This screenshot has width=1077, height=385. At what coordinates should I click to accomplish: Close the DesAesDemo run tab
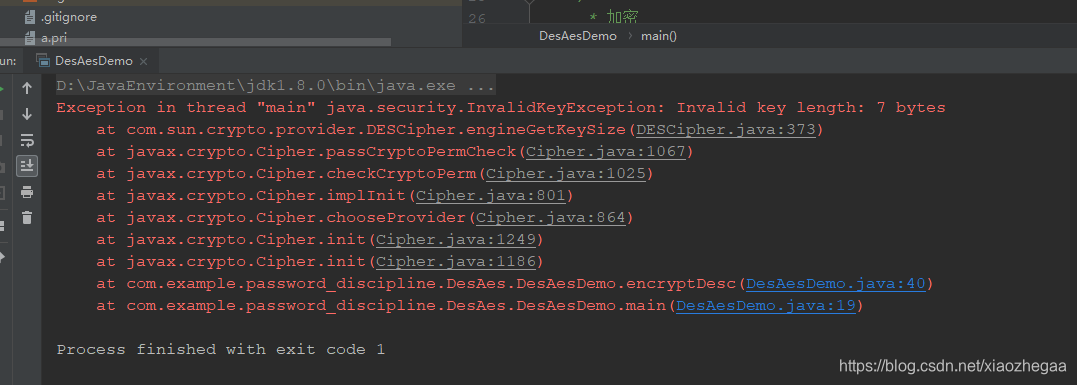(144, 61)
